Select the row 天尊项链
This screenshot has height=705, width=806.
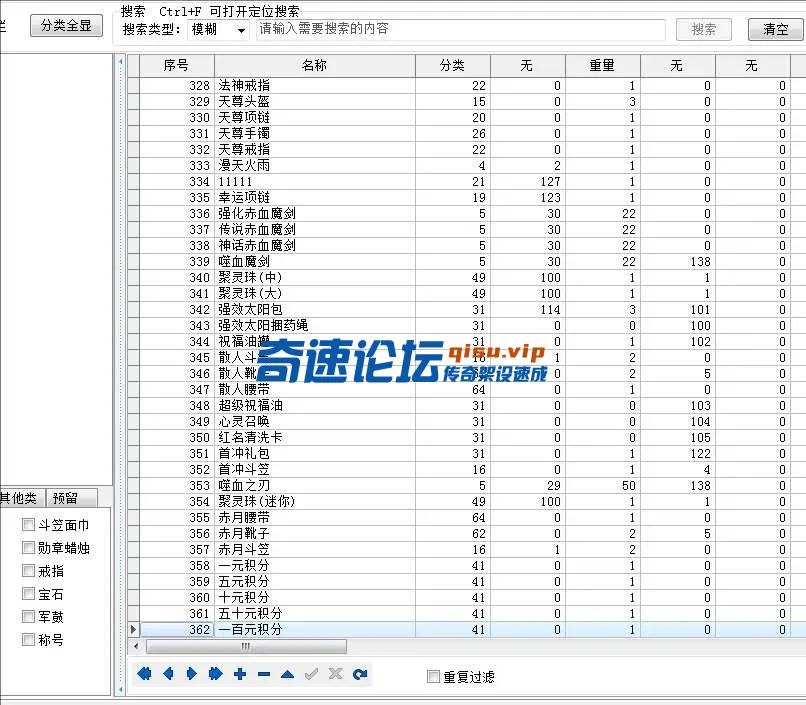(465, 117)
